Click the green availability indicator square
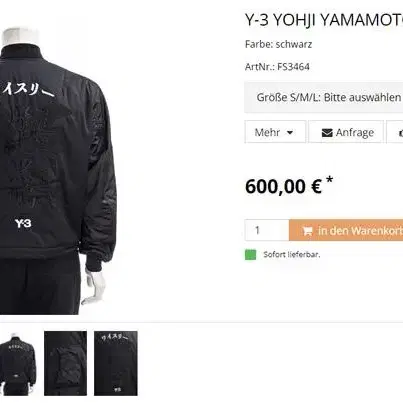Image resolution: width=403 pixels, height=403 pixels. point(251,255)
